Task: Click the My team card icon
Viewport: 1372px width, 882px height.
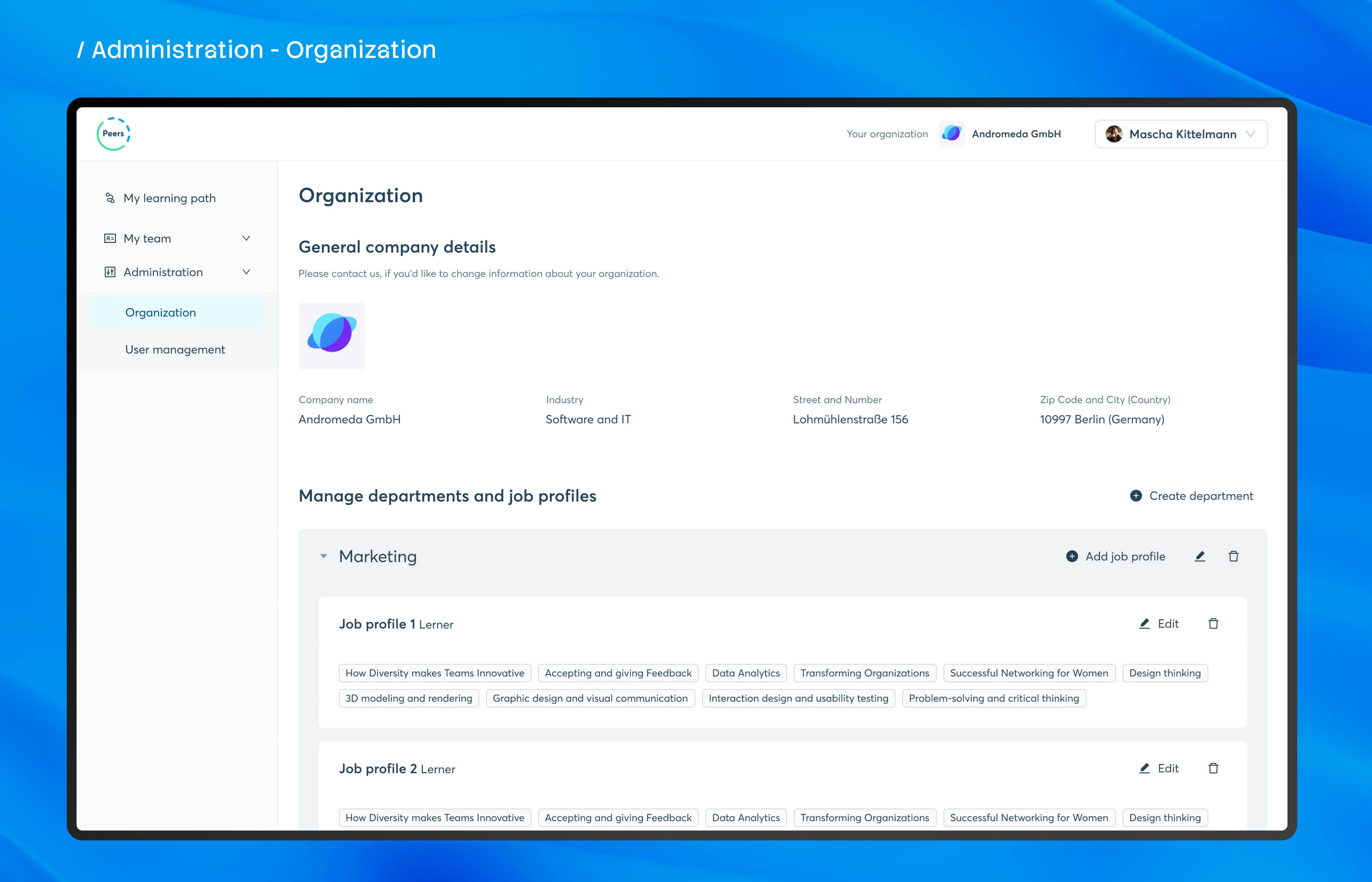Action: (x=110, y=238)
